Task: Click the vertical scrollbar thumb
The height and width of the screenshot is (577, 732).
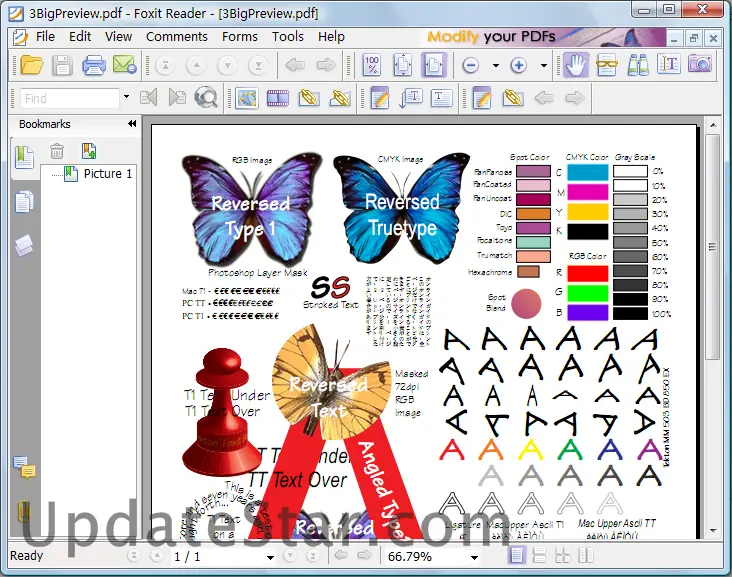Action: (712, 246)
